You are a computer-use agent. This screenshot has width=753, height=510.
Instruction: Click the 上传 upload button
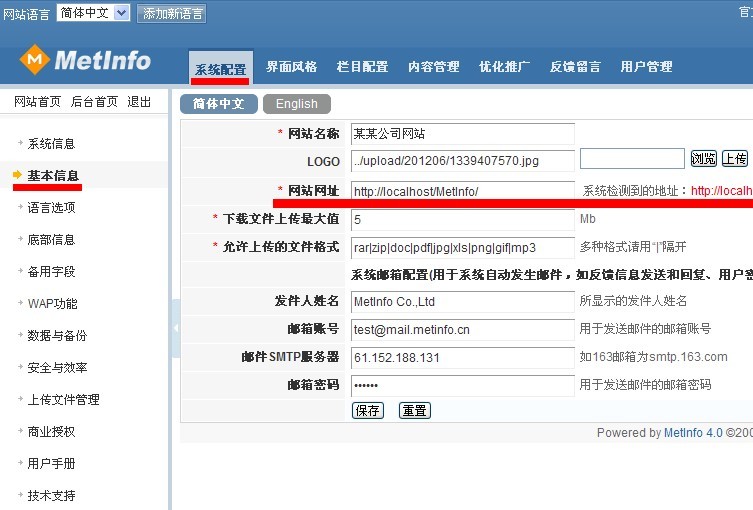[x=735, y=158]
